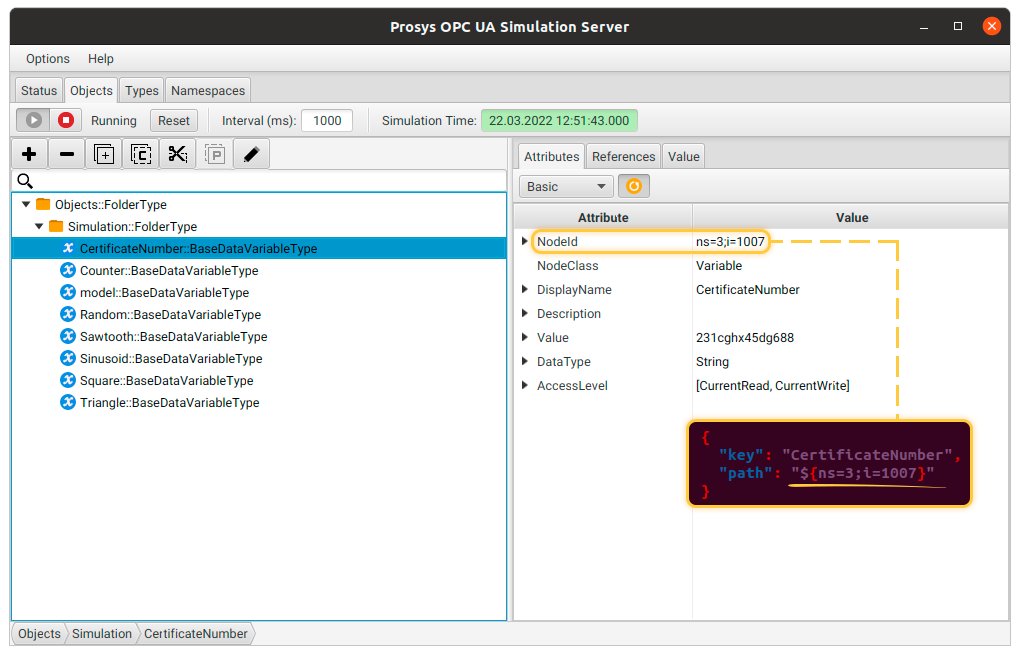Open the Basic attribute view dropdown
Image resolution: width=1020 pixels, height=655 pixels.
(x=566, y=187)
